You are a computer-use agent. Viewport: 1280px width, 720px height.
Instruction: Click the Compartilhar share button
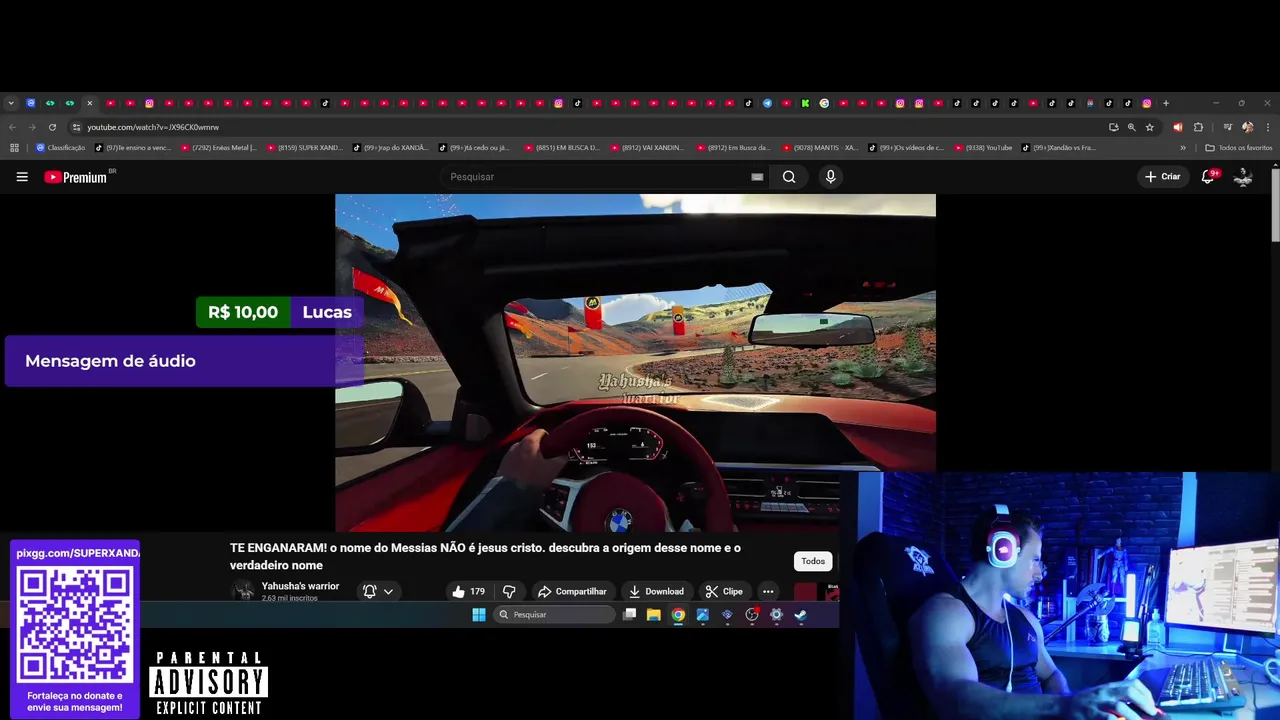tap(572, 591)
